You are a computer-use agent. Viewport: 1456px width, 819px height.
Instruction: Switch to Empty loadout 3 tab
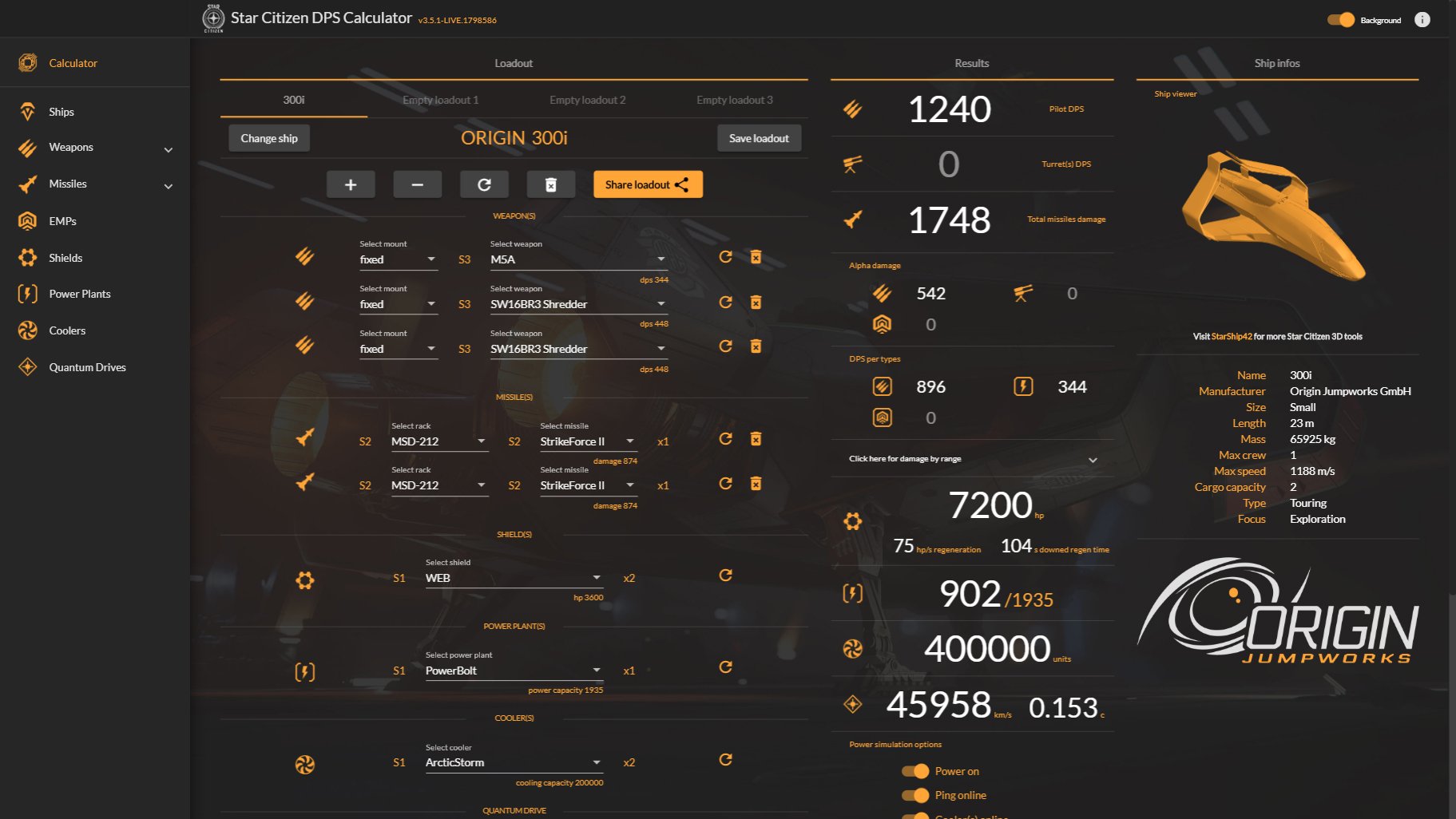coord(734,100)
